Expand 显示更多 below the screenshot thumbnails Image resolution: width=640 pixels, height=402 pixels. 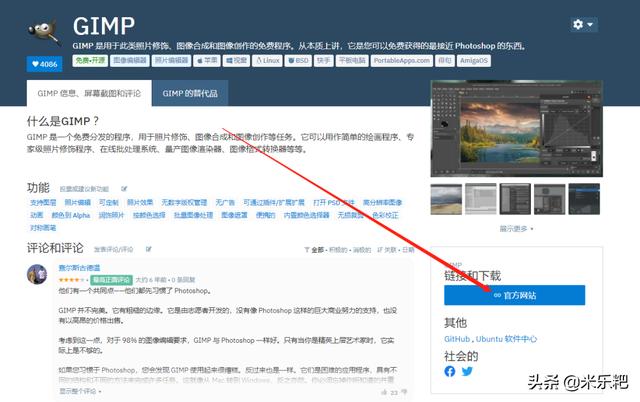coord(516,229)
